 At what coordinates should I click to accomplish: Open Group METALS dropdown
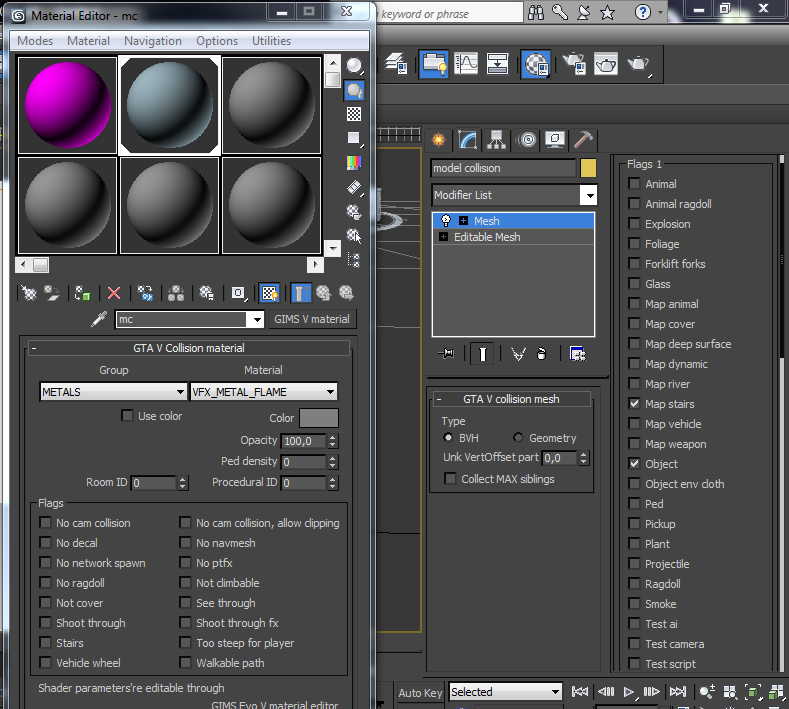tap(113, 391)
